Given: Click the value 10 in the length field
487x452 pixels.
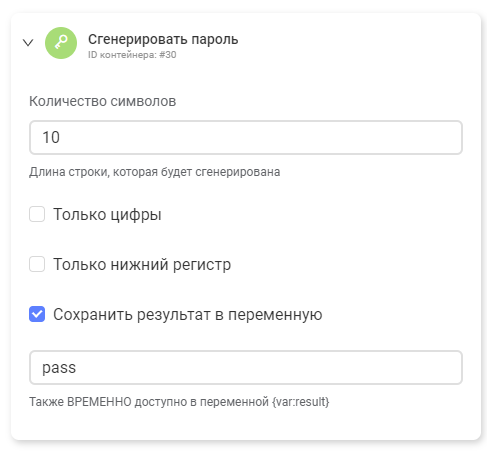Looking at the screenshot, I should pyautogui.click(x=51, y=137).
